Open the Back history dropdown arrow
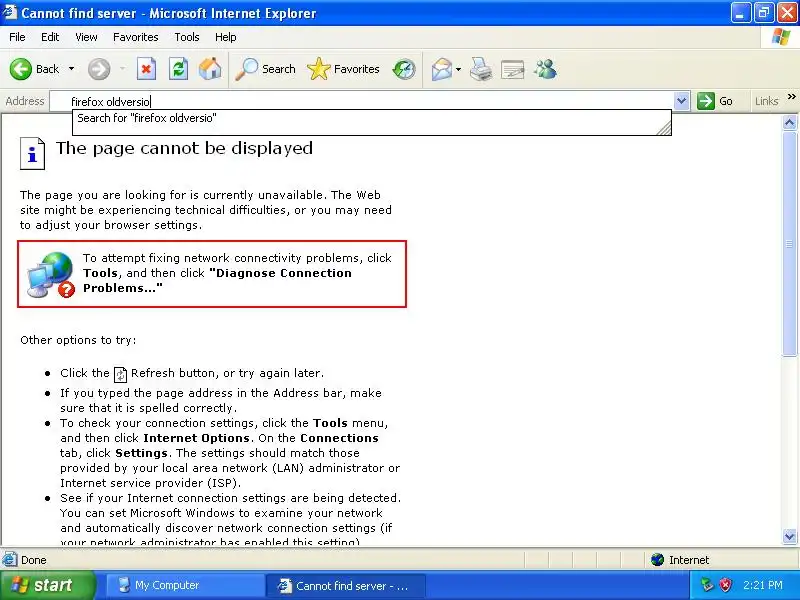Screen dimensions: 800x600 71,69
